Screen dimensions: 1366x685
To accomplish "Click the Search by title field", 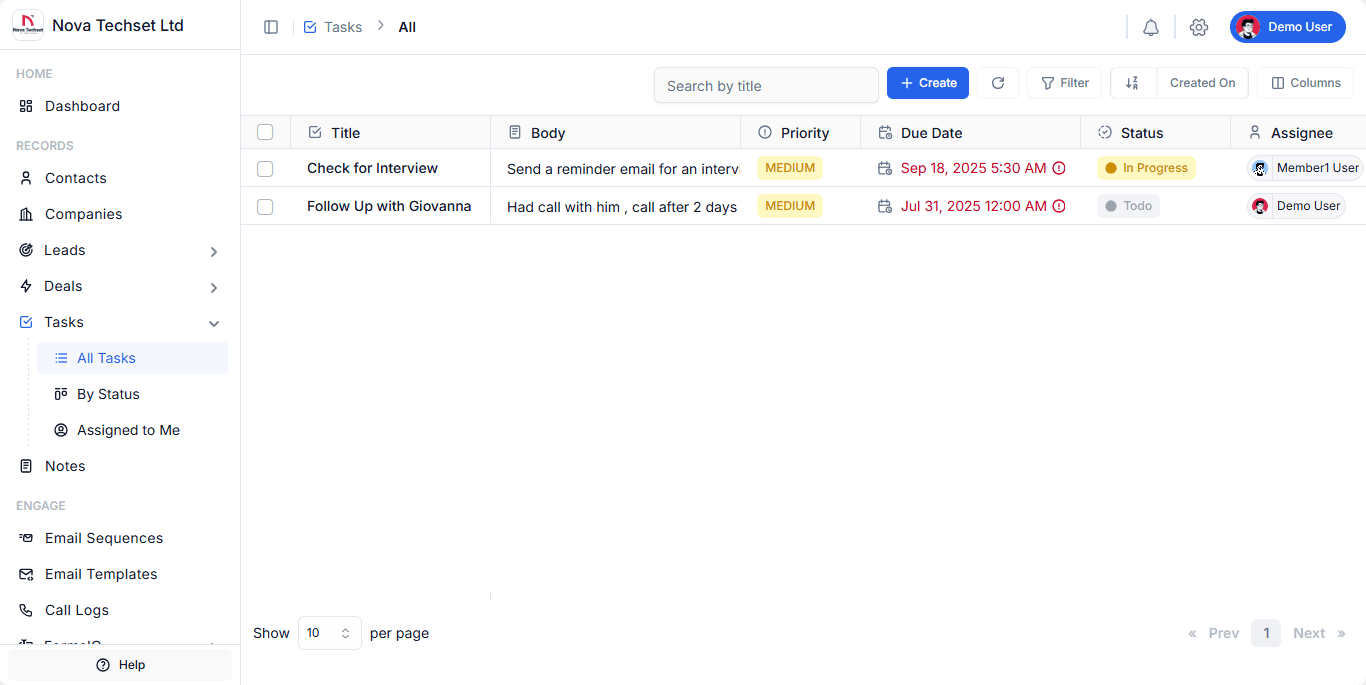I will (765, 85).
